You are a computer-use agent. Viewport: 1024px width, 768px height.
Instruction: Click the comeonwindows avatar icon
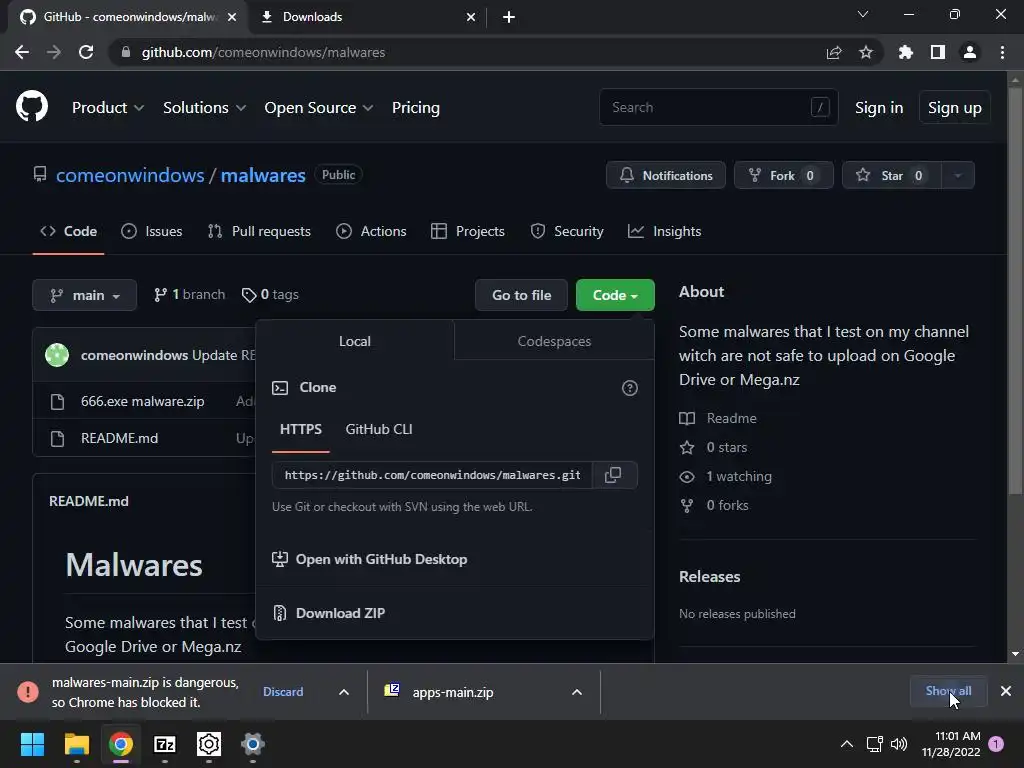tap(57, 355)
